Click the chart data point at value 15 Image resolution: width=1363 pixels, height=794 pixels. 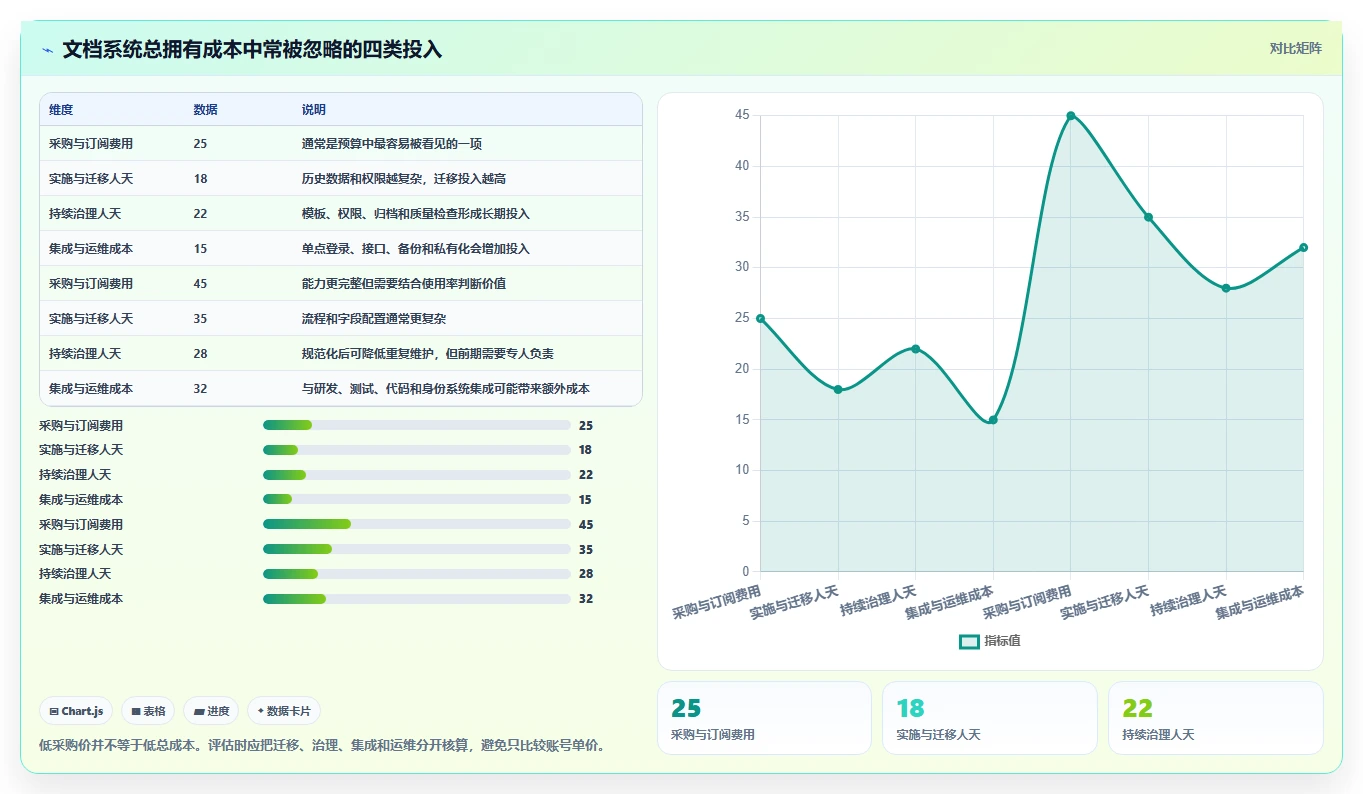(x=993, y=420)
